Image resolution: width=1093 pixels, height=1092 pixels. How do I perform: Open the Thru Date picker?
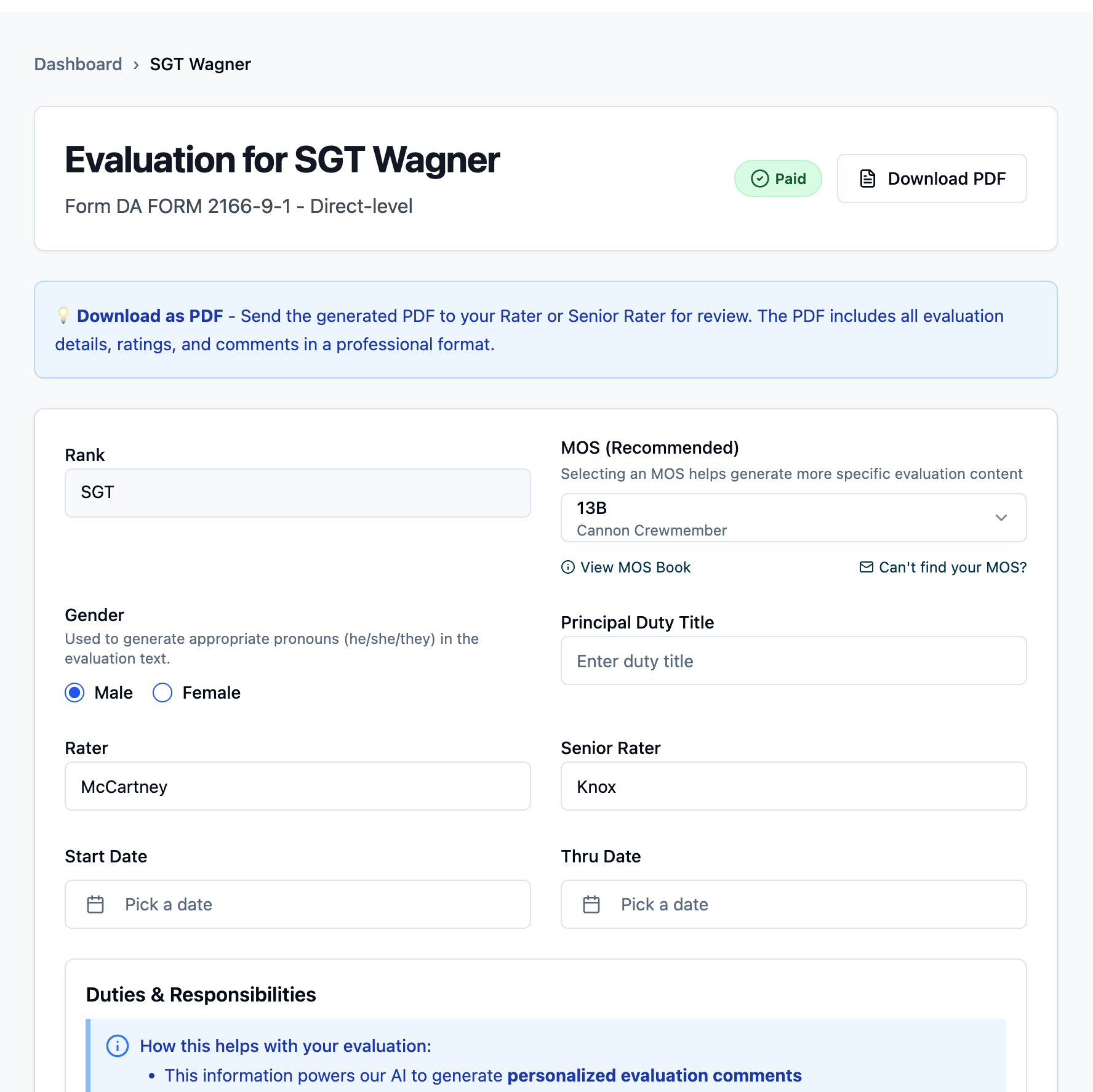(x=793, y=904)
